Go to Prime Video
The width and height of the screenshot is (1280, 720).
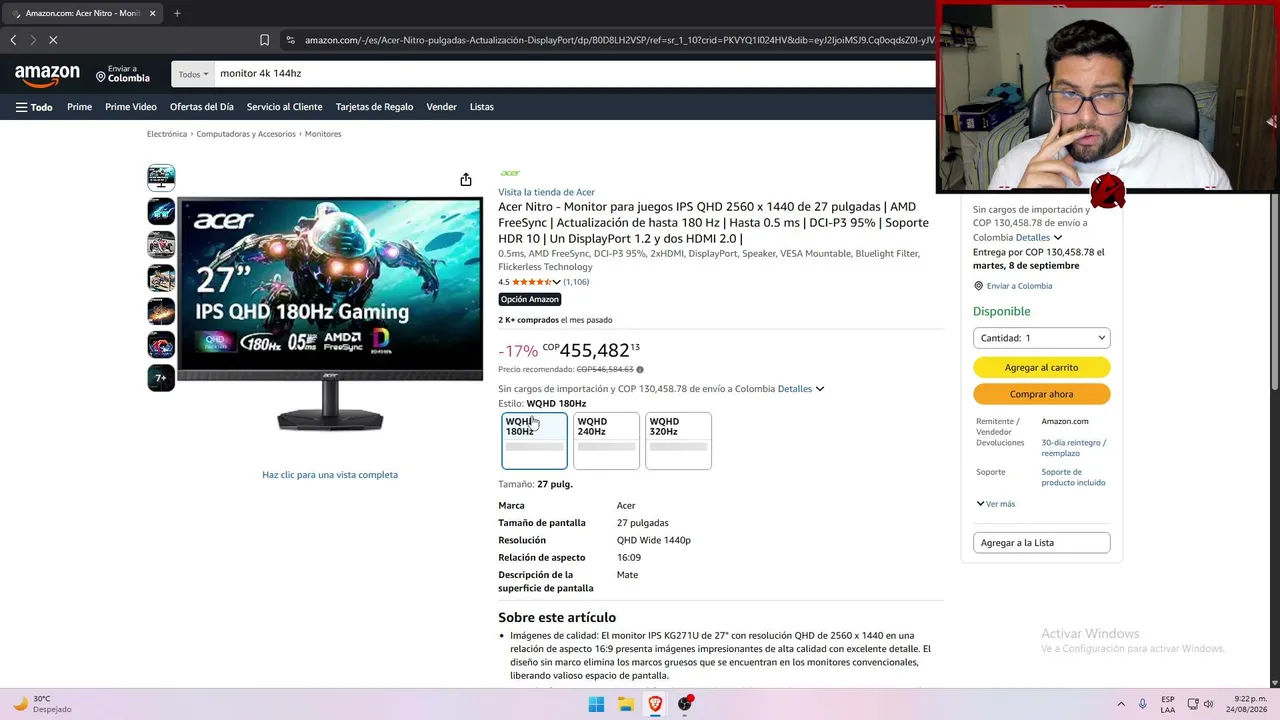click(x=131, y=107)
